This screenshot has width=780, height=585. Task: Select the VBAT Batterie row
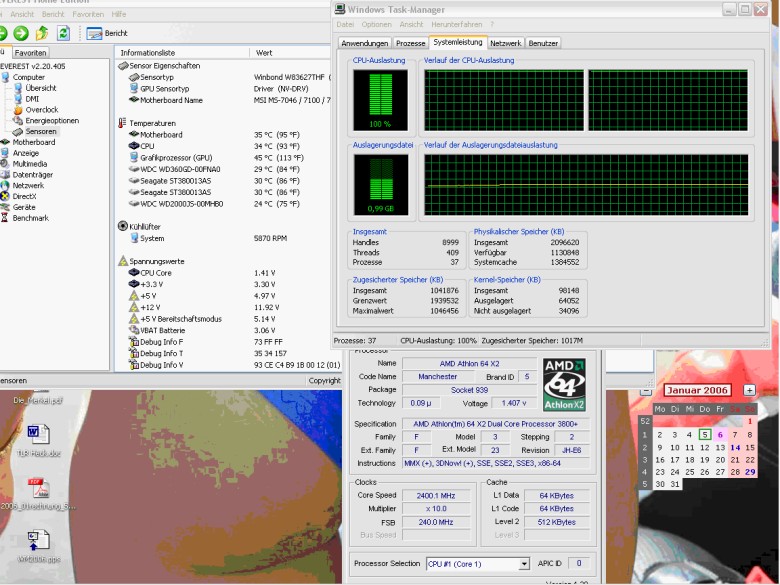tap(221, 330)
